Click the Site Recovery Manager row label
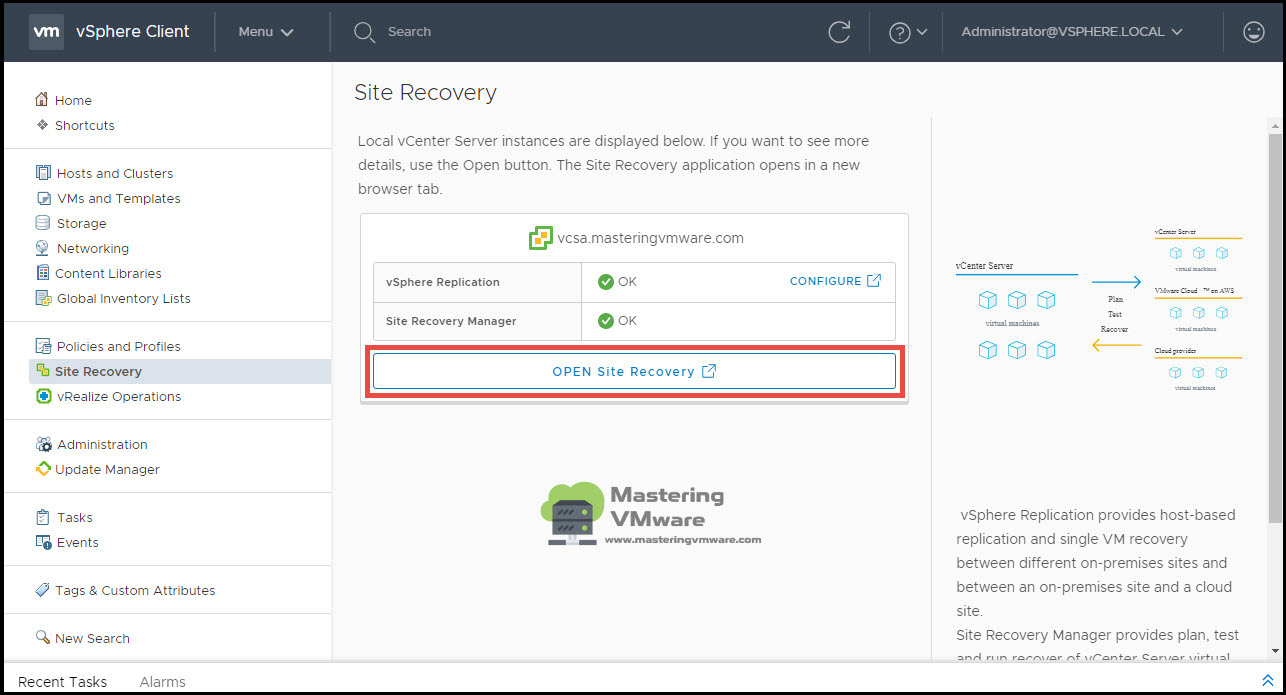 451,321
